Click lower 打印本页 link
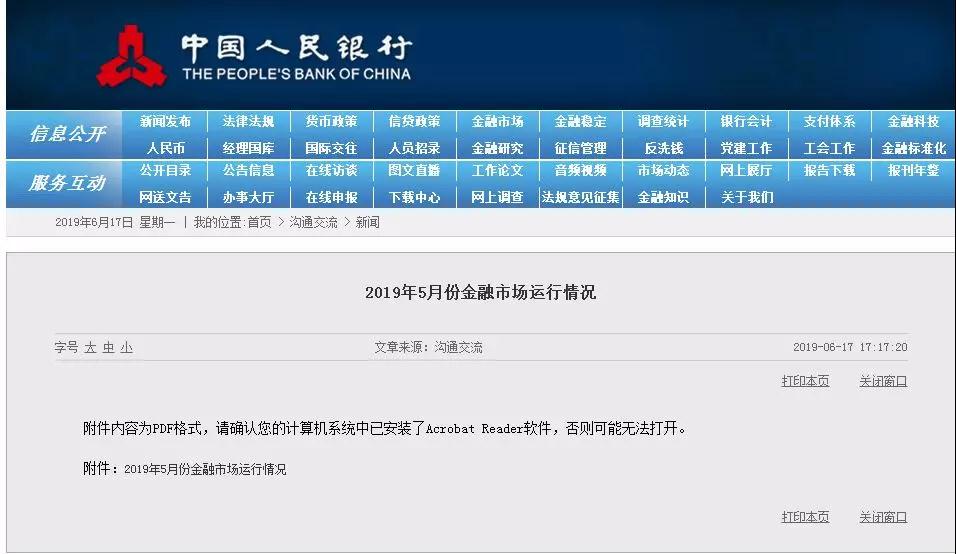This screenshot has height=554, width=956. [805, 517]
